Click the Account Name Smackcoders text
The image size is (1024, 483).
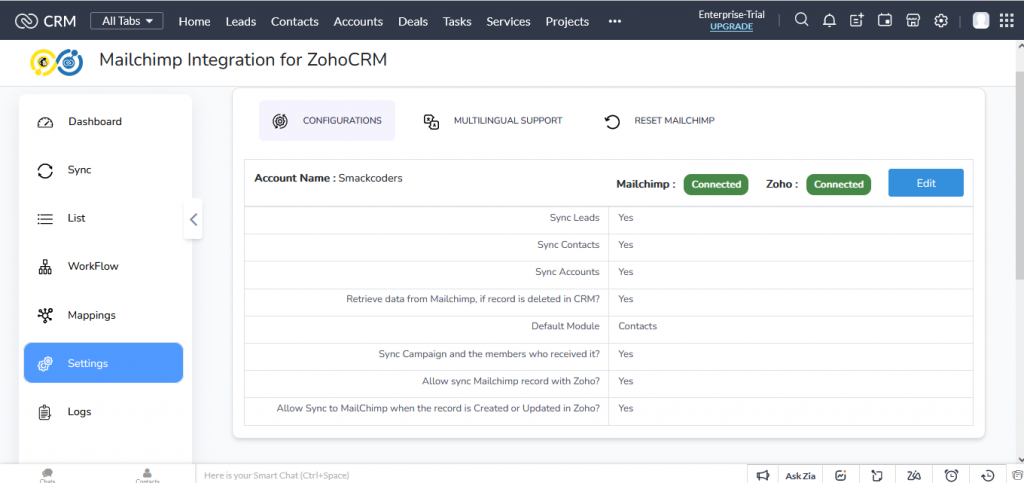[x=328, y=178]
